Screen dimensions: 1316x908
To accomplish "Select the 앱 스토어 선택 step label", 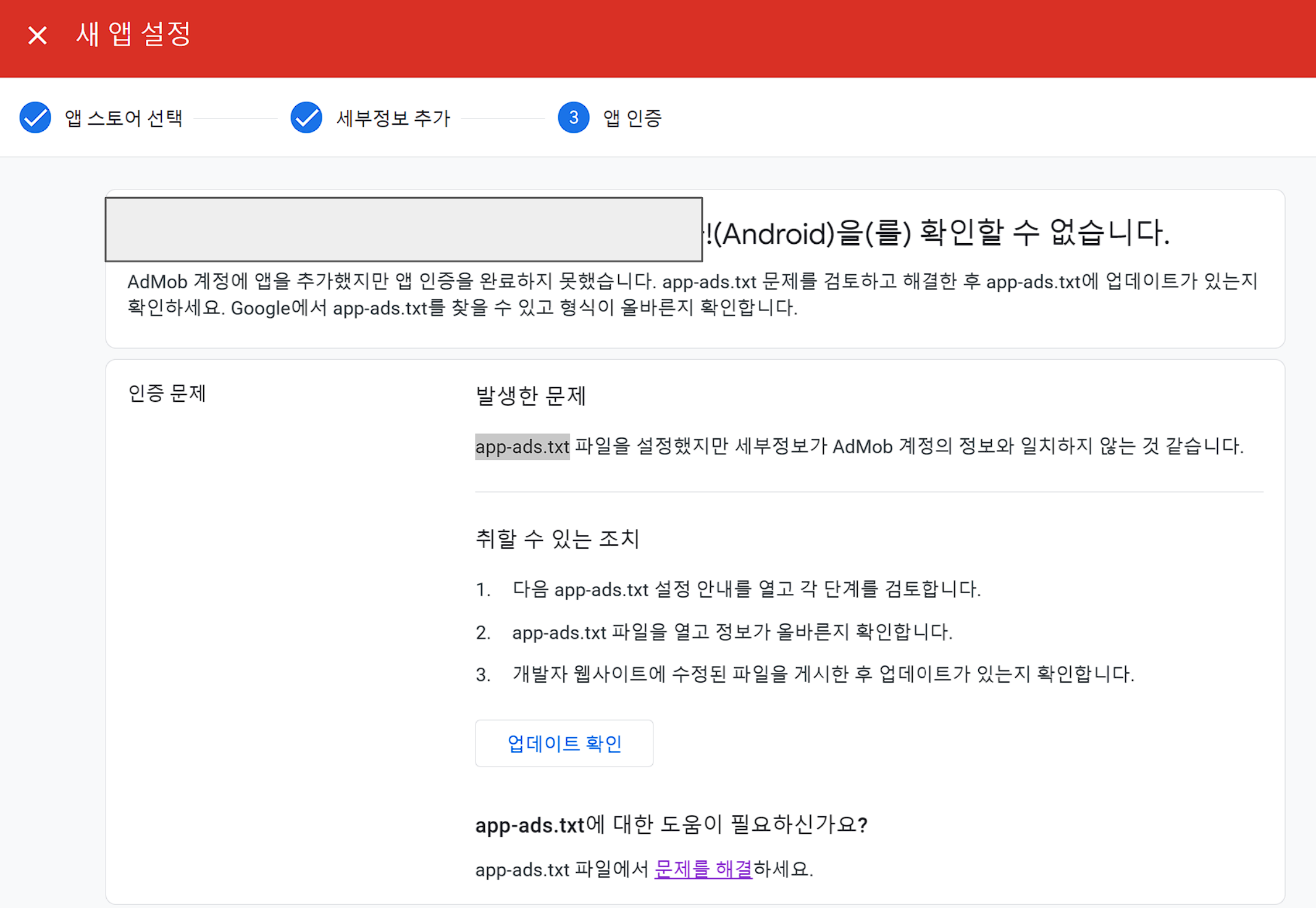I will pos(124,118).
